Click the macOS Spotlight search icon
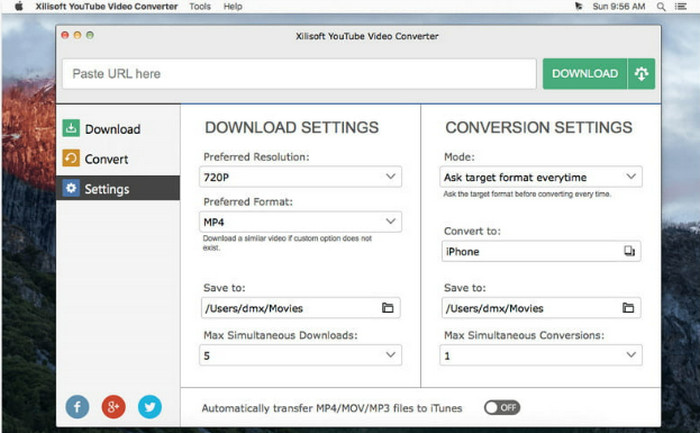The height and width of the screenshot is (433, 700). [663, 6]
